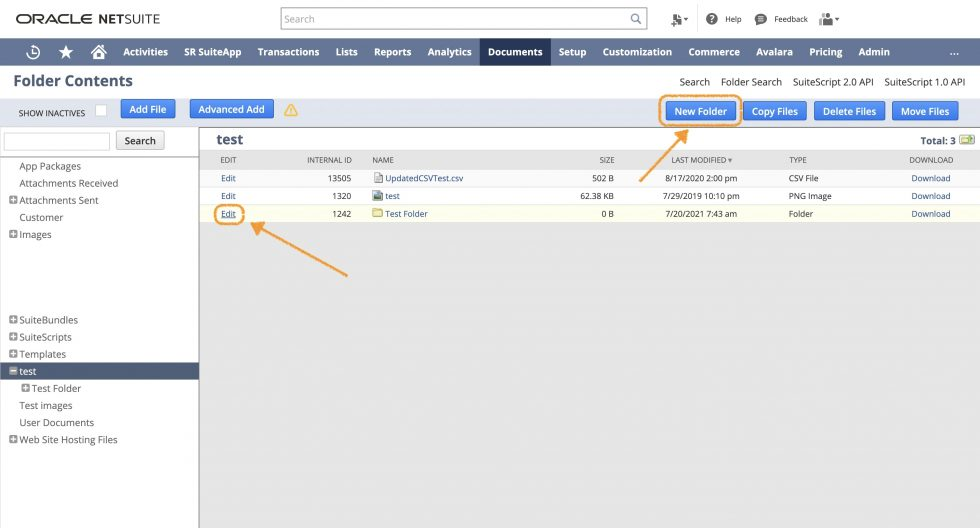Click the Add File button
The height and width of the screenshot is (528, 980).
click(x=148, y=109)
